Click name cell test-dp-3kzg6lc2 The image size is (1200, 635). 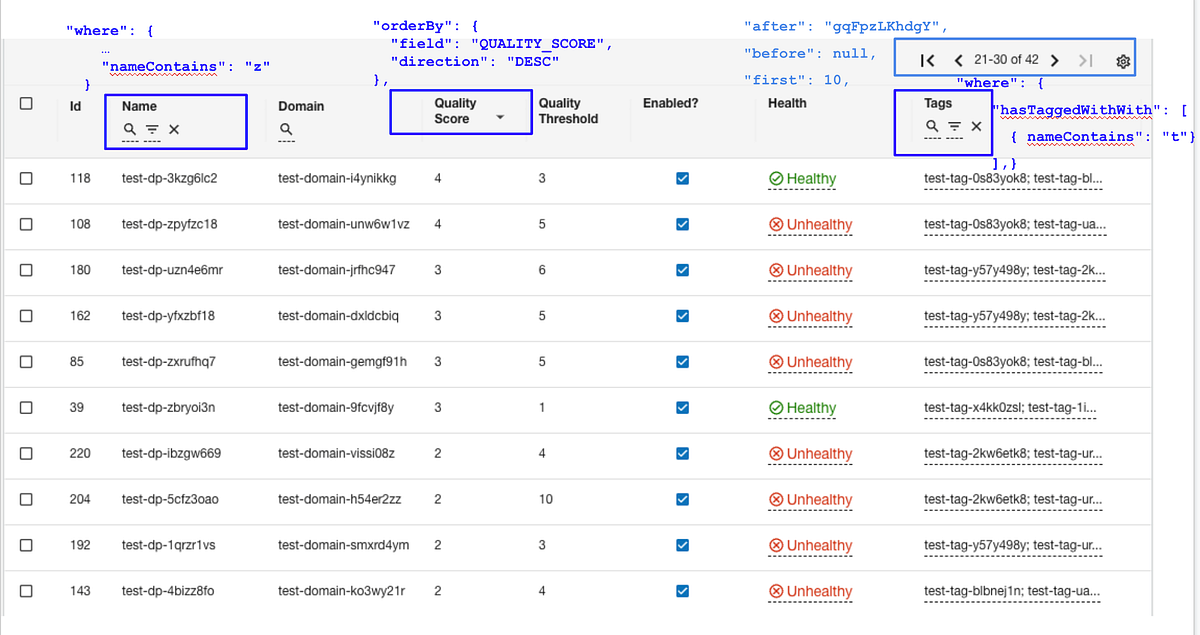point(170,178)
